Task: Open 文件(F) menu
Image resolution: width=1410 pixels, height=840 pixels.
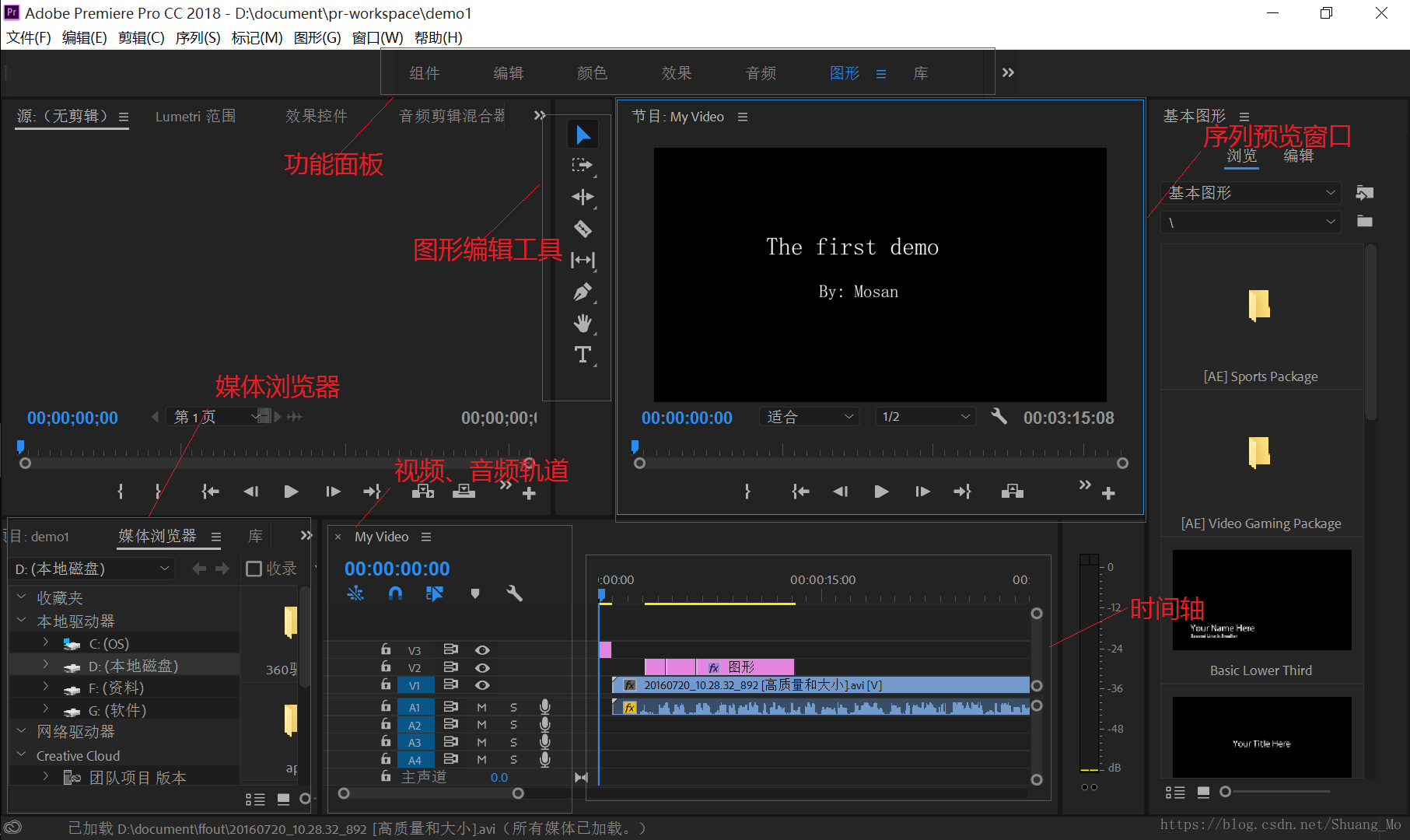Action: [x=29, y=38]
